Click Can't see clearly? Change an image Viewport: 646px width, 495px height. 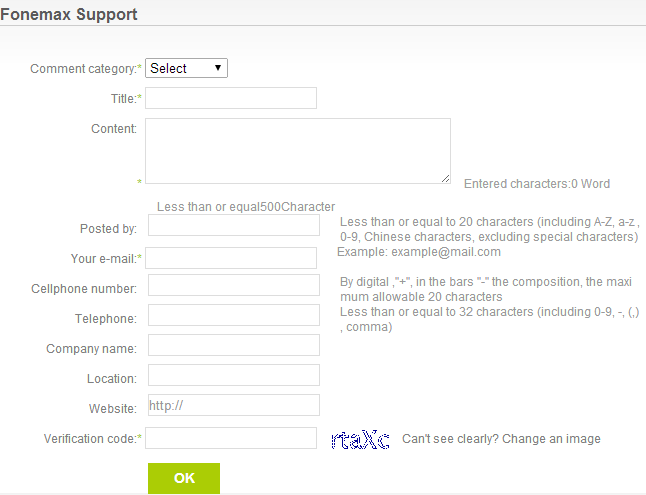click(501, 439)
